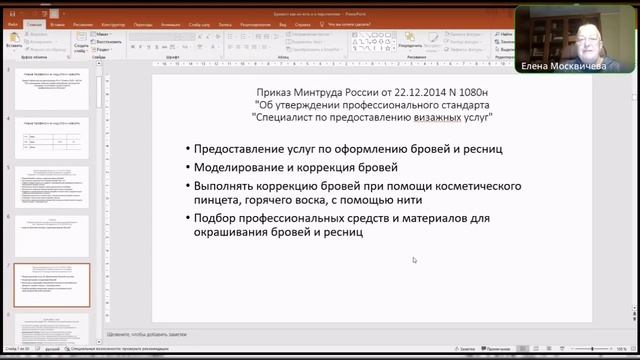Open the Section (Раздел) dropdown
The image size is (640, 360).
click(x=101, y=49)
